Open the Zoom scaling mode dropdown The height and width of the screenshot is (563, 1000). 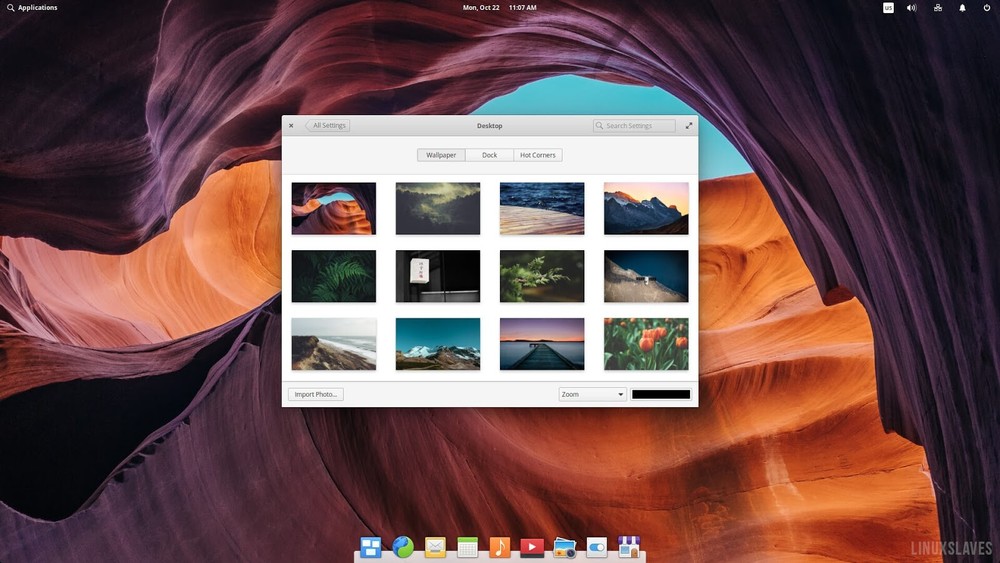[x=592, y=394]
